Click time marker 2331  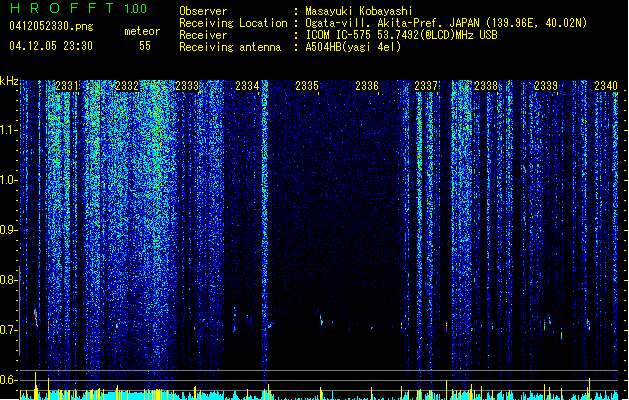coord(67,86)
